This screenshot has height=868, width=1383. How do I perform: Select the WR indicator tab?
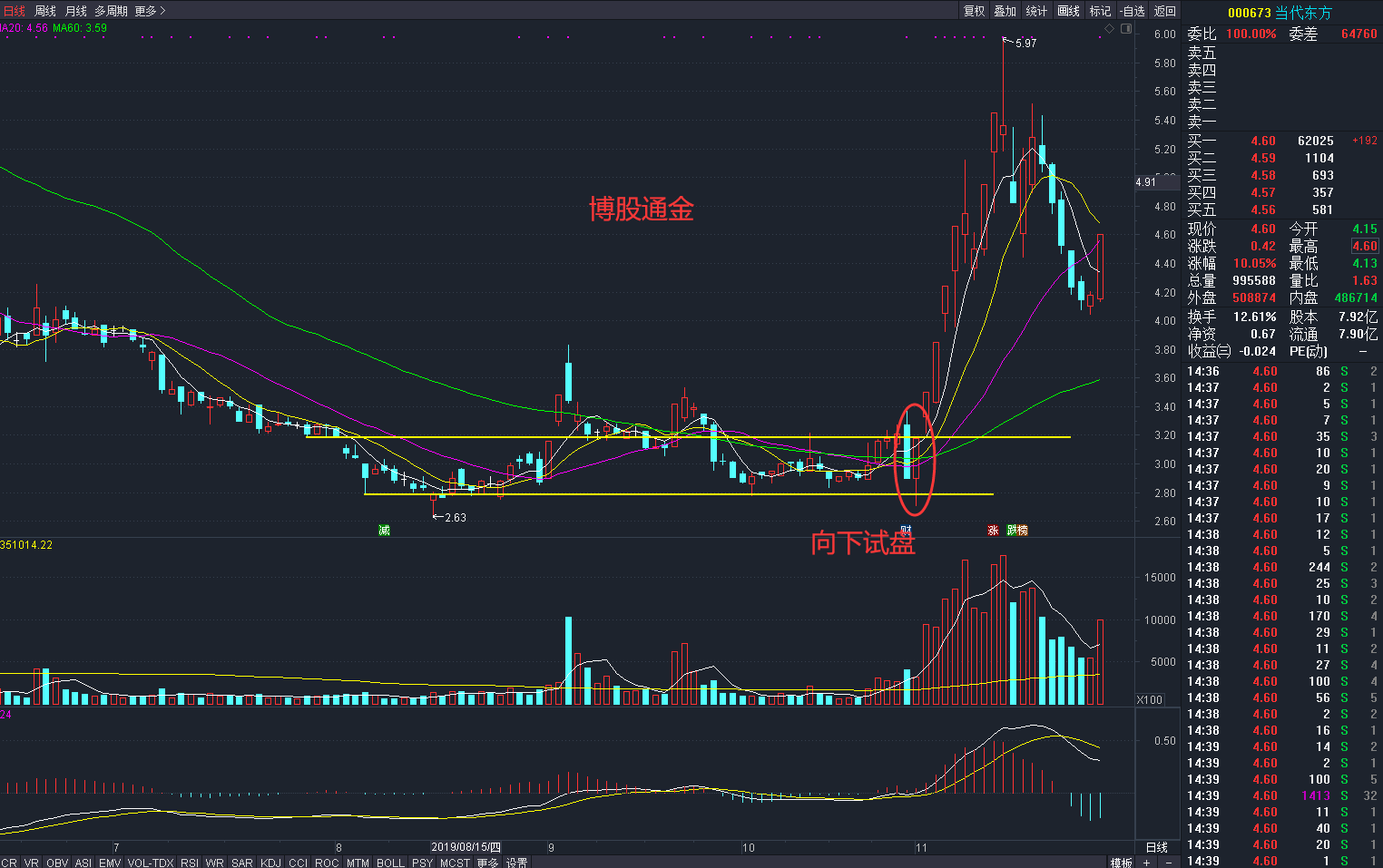215,863
